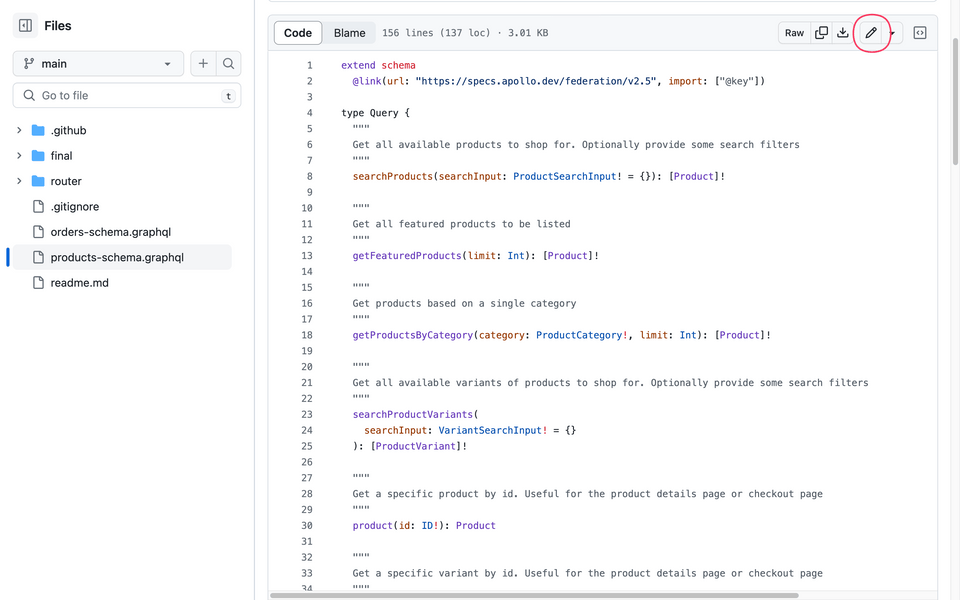The height and width of the screenshot is (600, 960).
Task: Click line number 18
Action: 307,335
